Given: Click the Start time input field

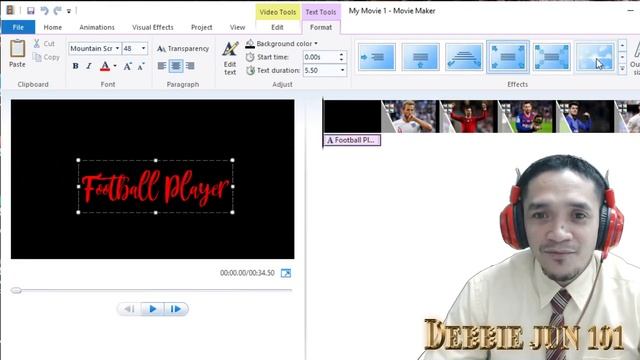Looking at the screenshot, I should tap(321, 57).
